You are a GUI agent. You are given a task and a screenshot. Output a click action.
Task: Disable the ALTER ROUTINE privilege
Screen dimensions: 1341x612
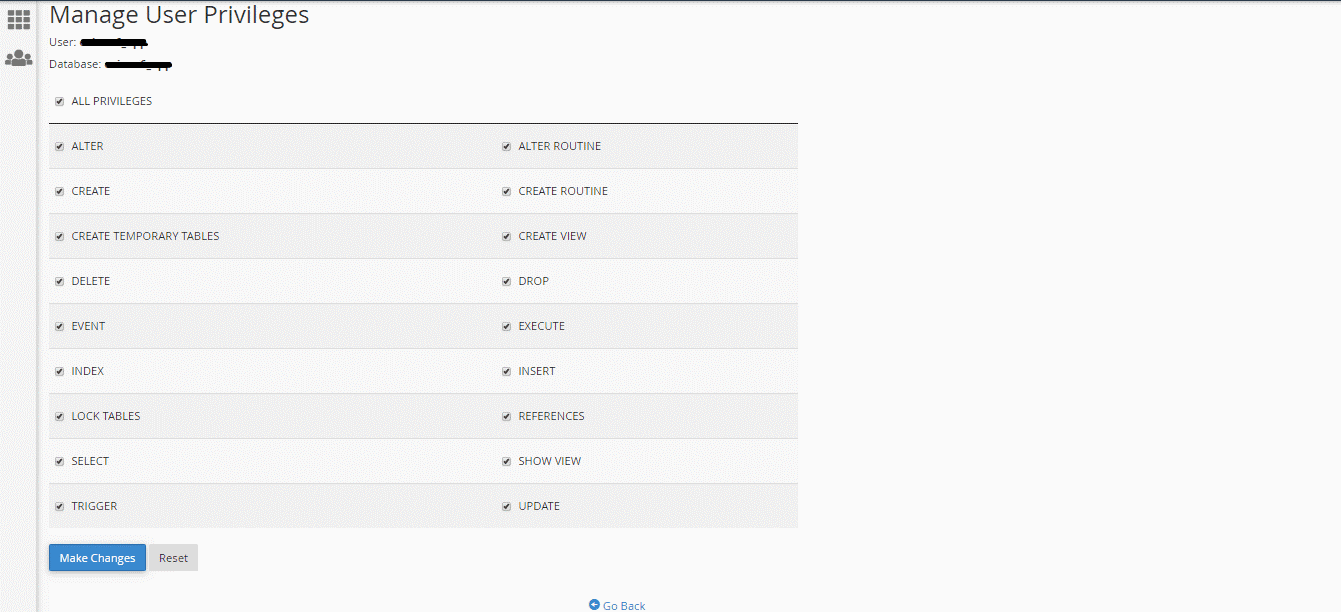tap(506, 145)
